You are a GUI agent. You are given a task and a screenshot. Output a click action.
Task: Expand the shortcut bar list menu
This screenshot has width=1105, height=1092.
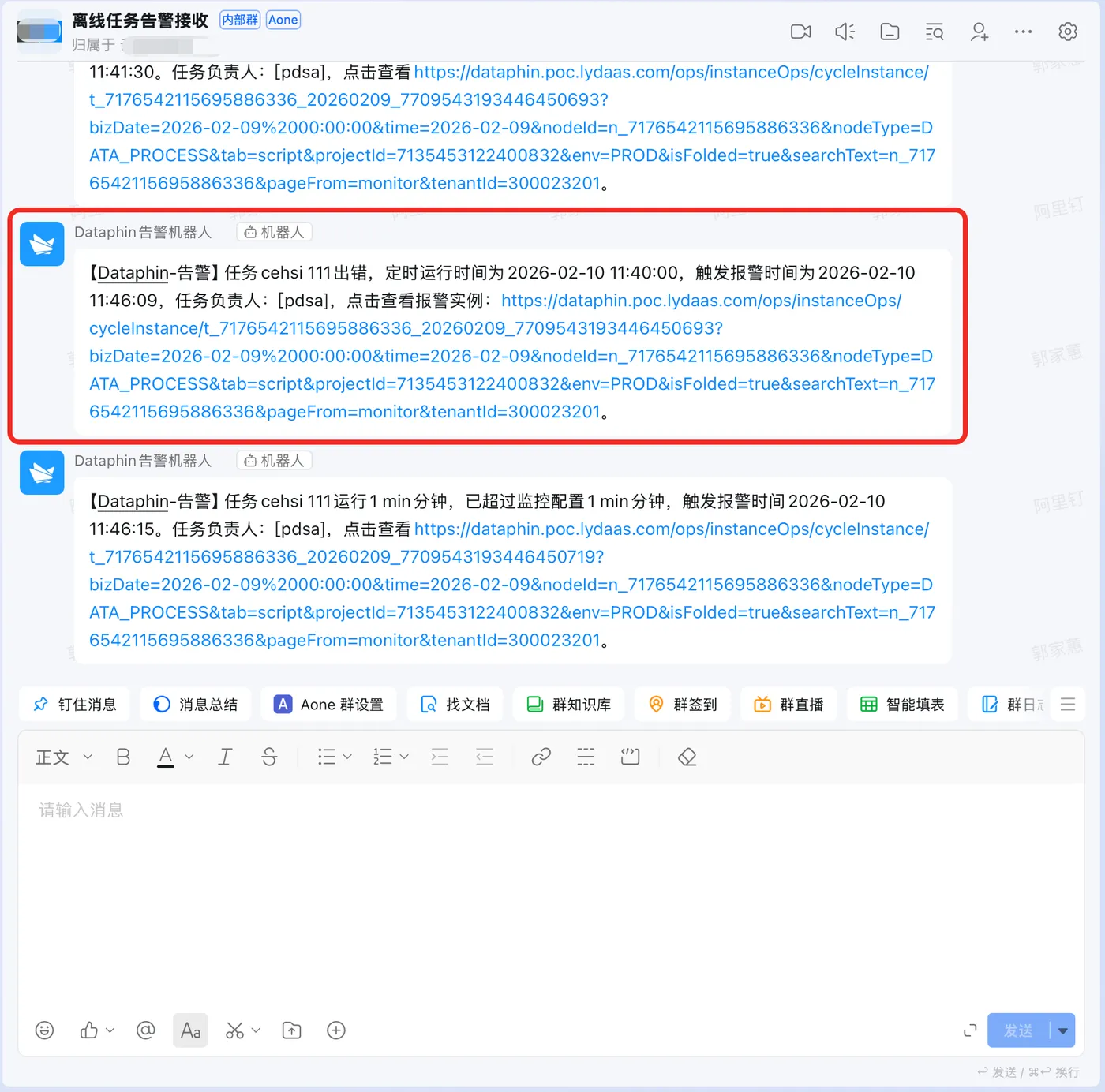click(x=1068, y=705)
